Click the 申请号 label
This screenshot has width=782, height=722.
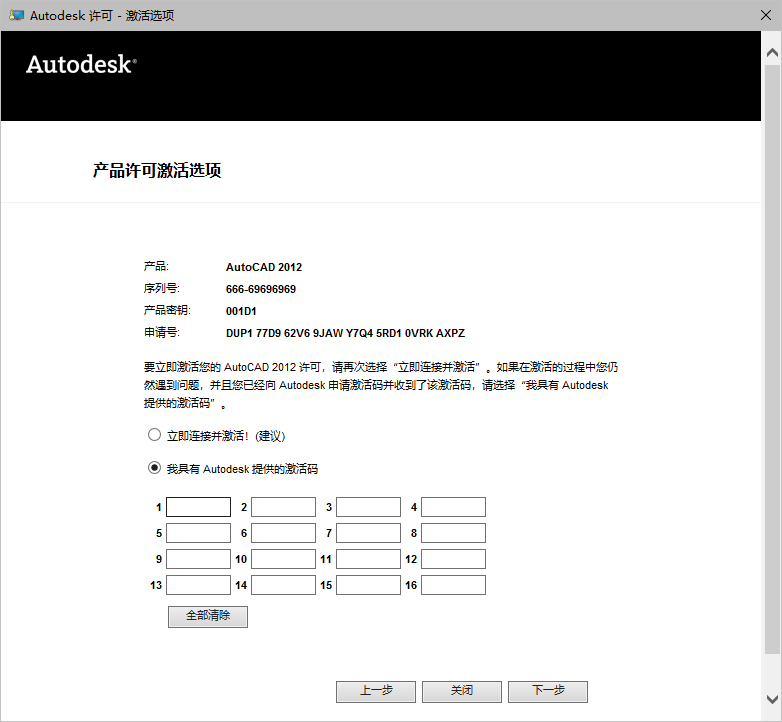point(162,333)
